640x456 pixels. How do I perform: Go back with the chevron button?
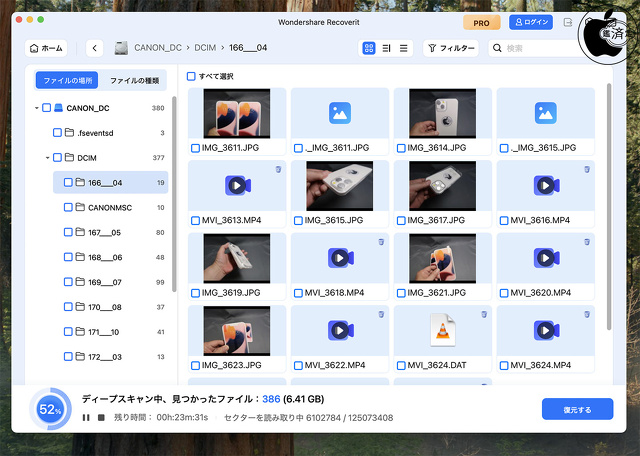point(94,48)
